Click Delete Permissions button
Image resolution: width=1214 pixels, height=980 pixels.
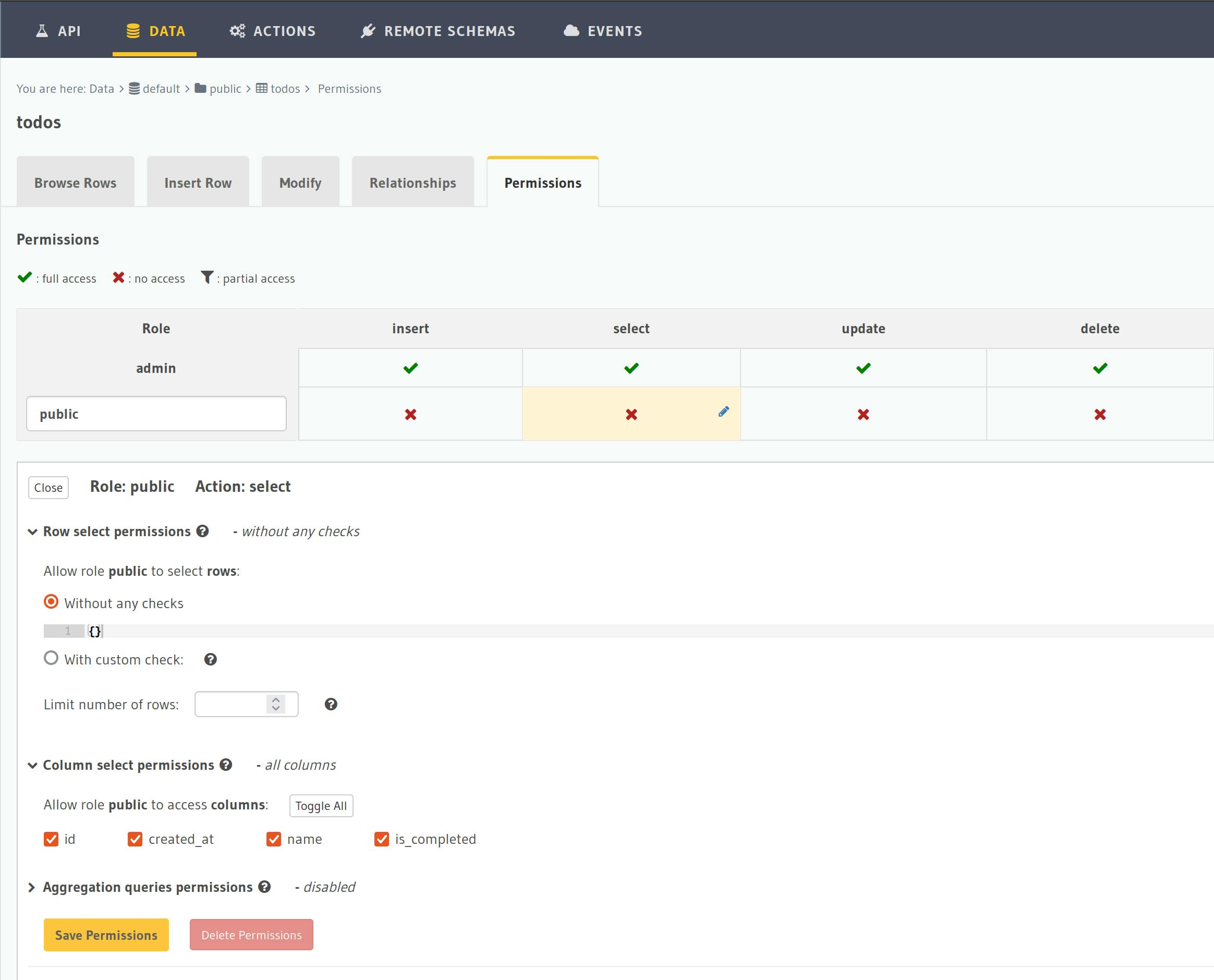252,935
